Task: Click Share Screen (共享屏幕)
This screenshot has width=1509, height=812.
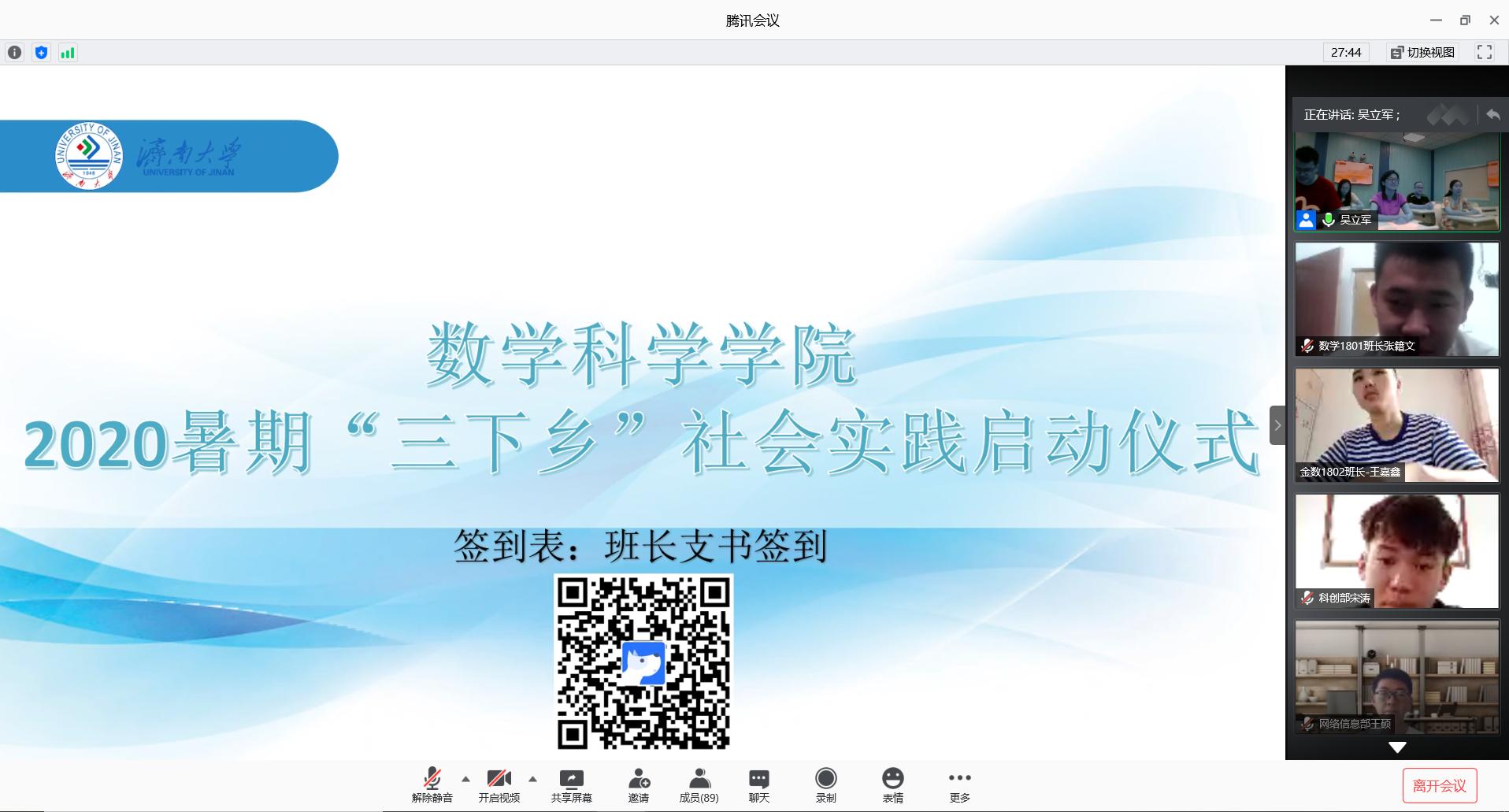Action: point(571,785)
